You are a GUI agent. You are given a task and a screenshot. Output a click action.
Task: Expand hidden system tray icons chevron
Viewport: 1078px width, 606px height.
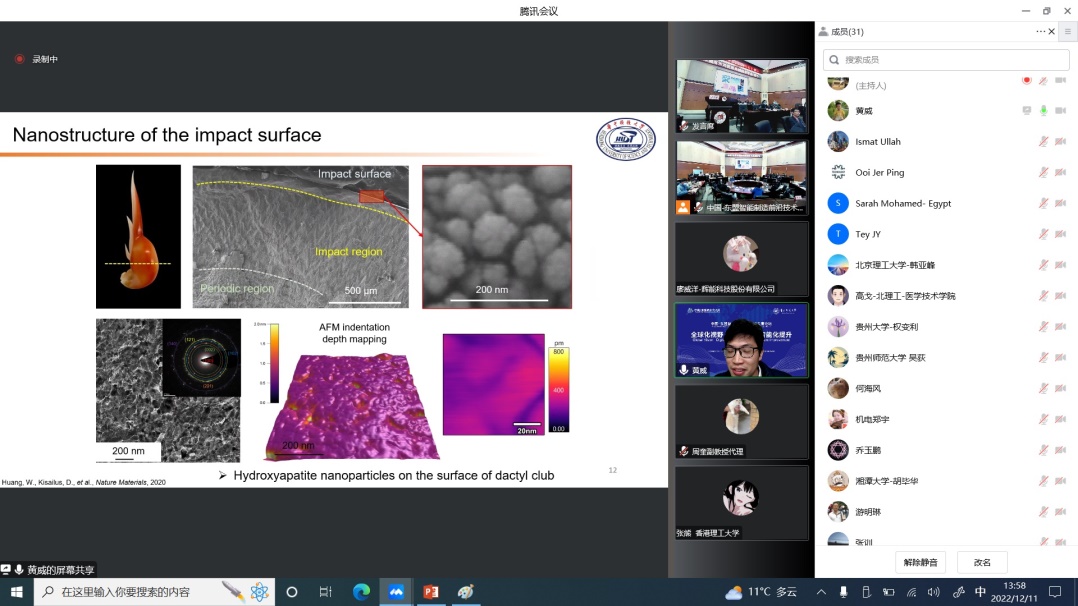coord(821,592)
